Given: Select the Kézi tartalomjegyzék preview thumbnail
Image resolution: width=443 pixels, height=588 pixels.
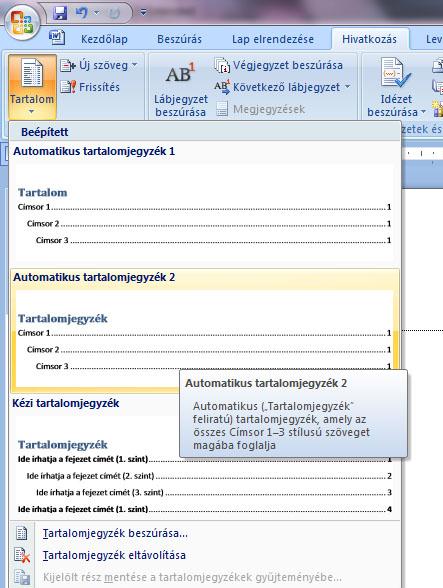Looking at the screenshot, I should tap(204, 467).
